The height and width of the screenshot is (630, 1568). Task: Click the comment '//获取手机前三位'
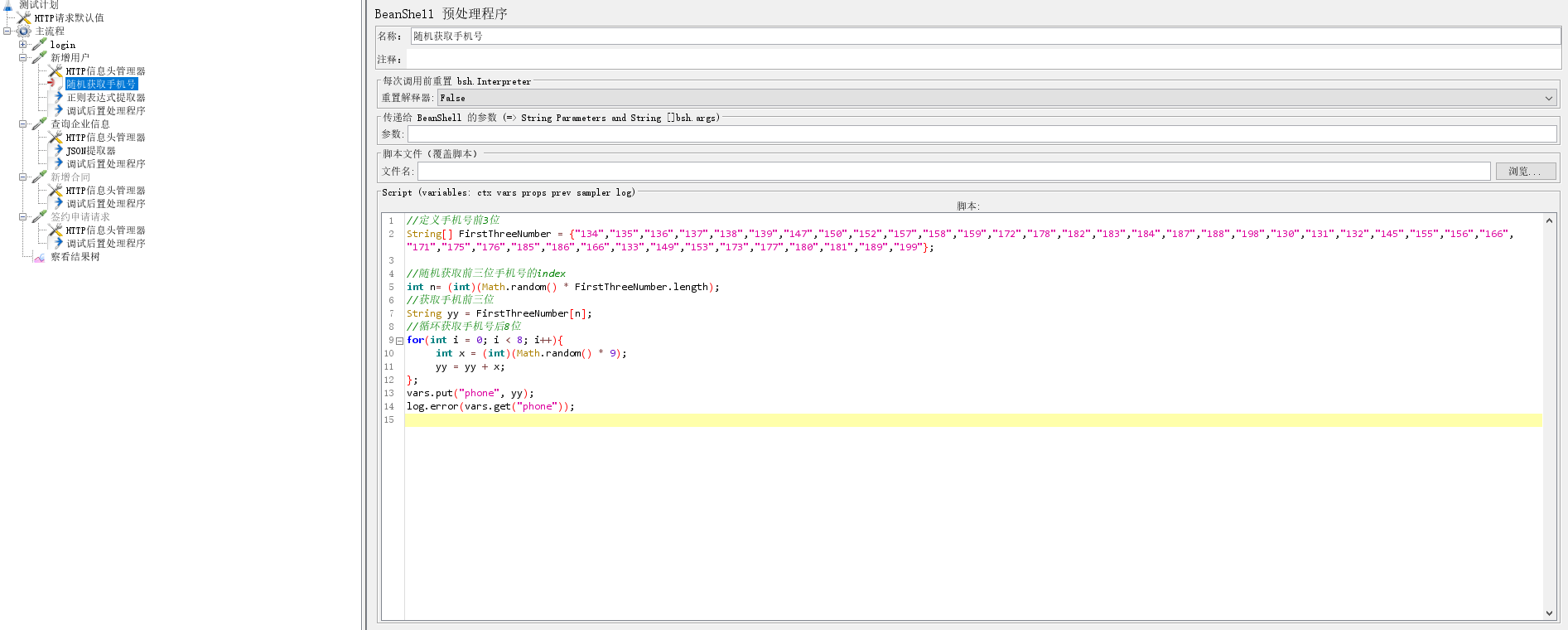450,299
